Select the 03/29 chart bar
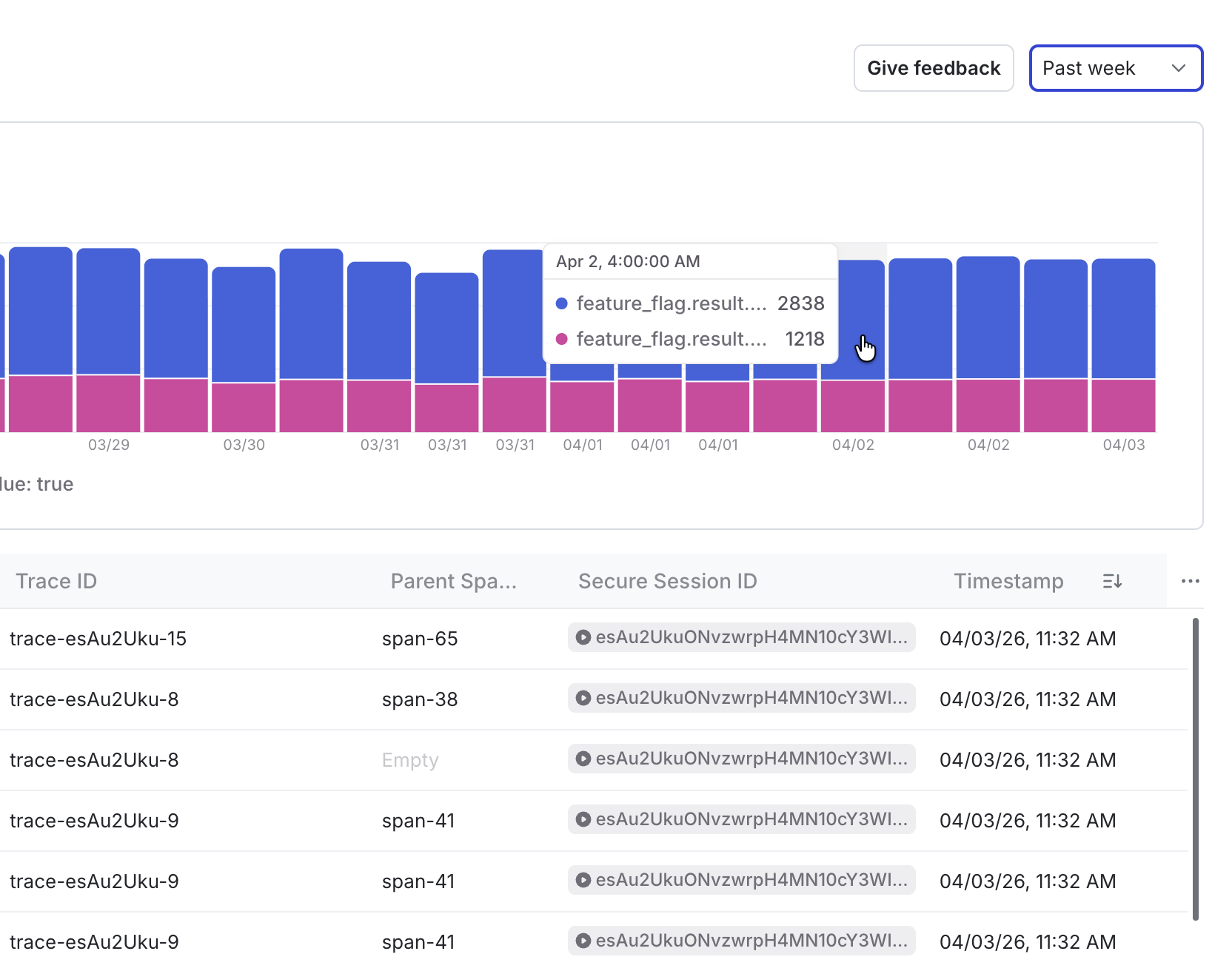This screenshot has width=1232, height=971. [107, 333]
